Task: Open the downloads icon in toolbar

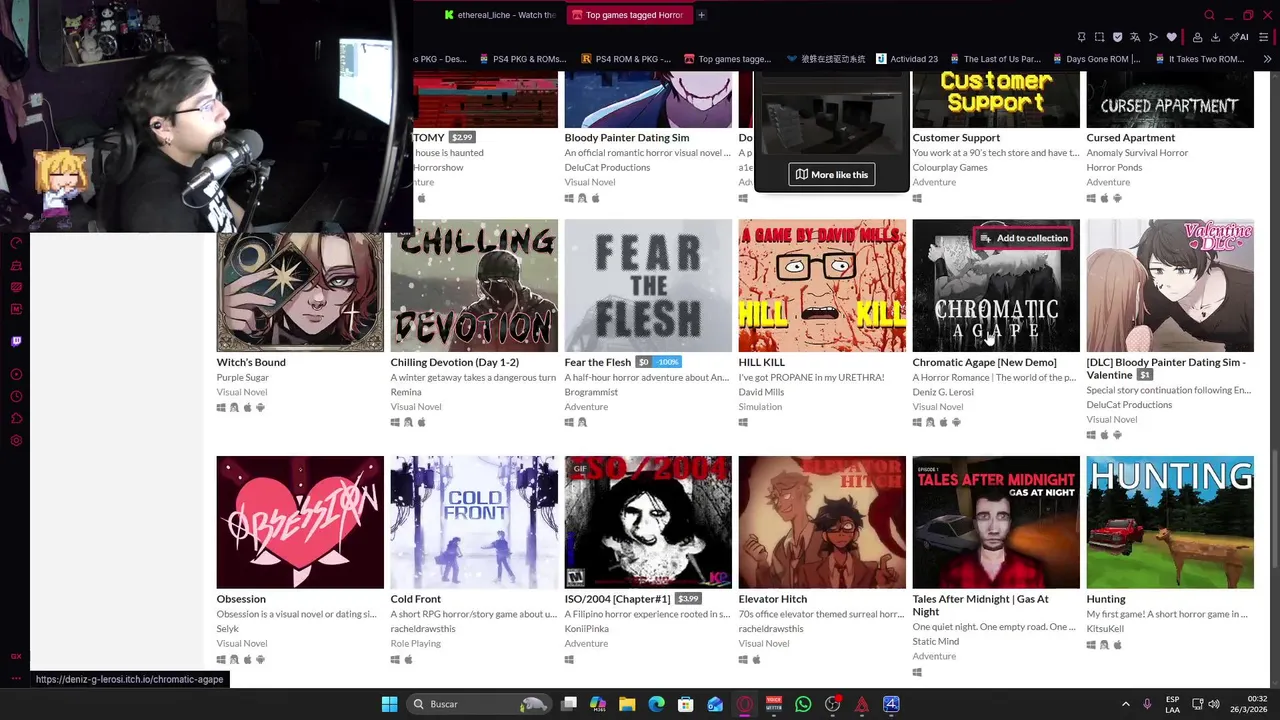Action: coord(1215,37)
